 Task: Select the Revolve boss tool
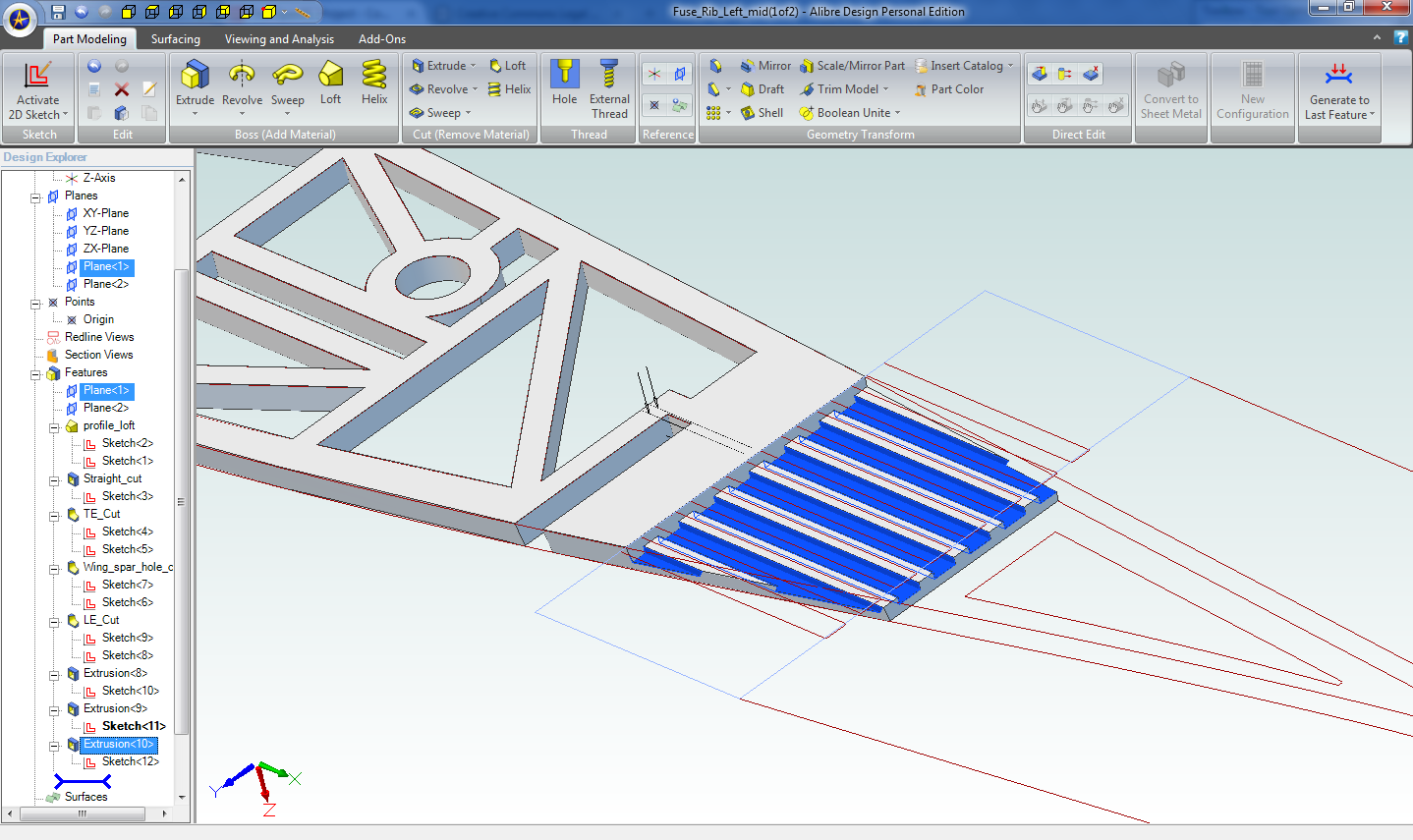[242, 77]
